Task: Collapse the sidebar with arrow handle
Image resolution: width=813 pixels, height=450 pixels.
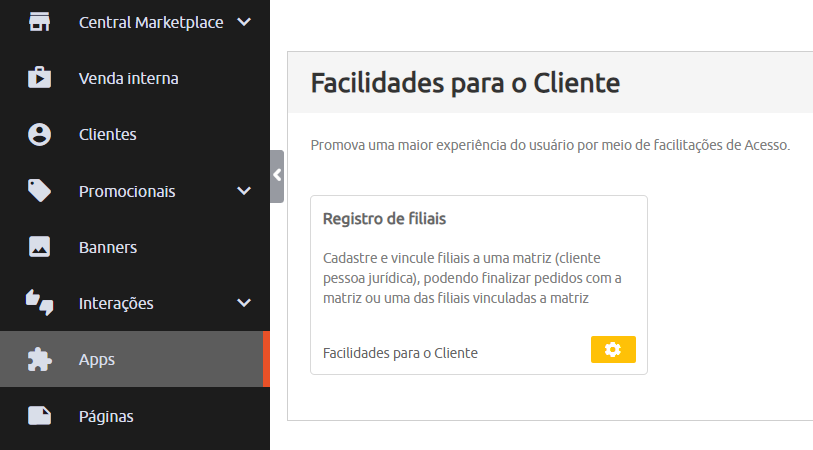Action: click(x=277, y=176)
